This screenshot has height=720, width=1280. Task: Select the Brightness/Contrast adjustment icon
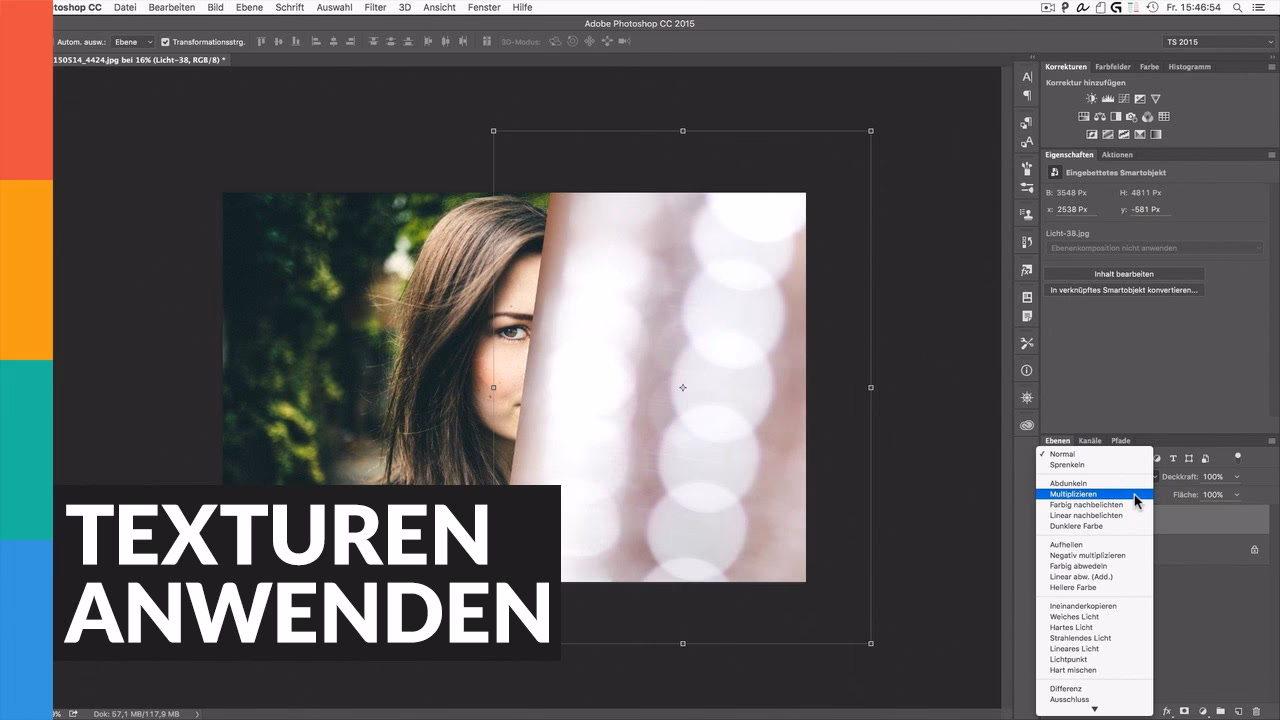pos(1091,98)
